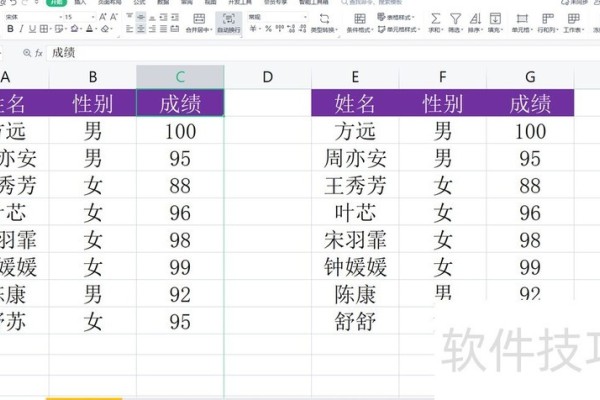Click the increase indent icon

175,17
